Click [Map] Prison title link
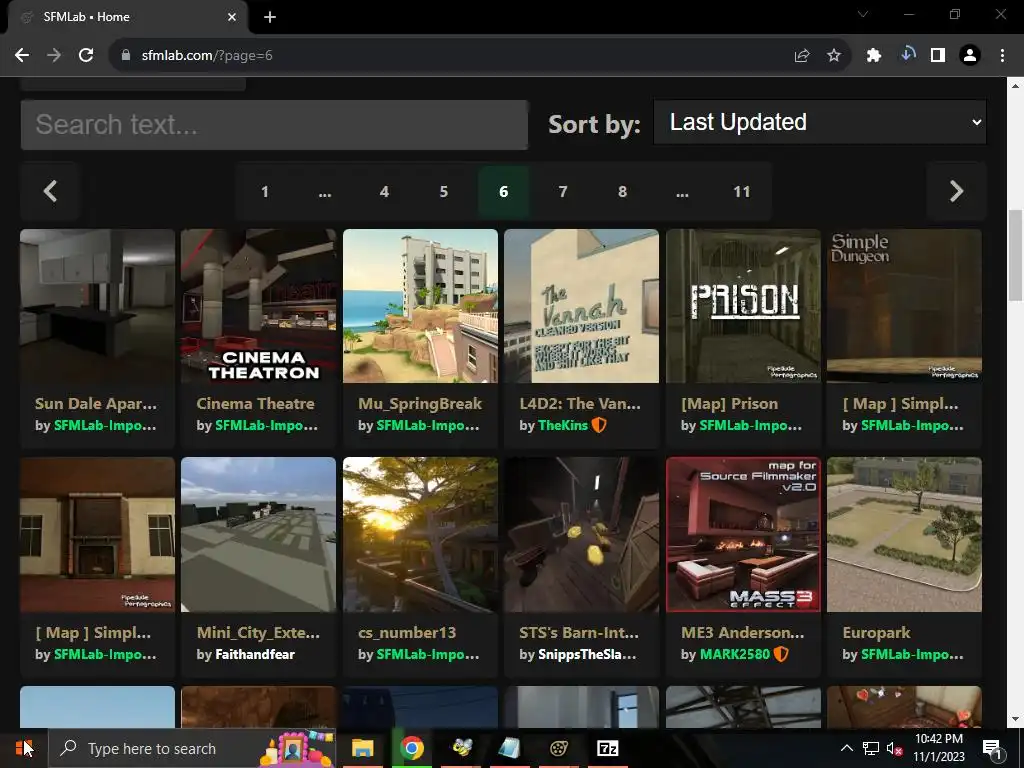 pos(729,404)
